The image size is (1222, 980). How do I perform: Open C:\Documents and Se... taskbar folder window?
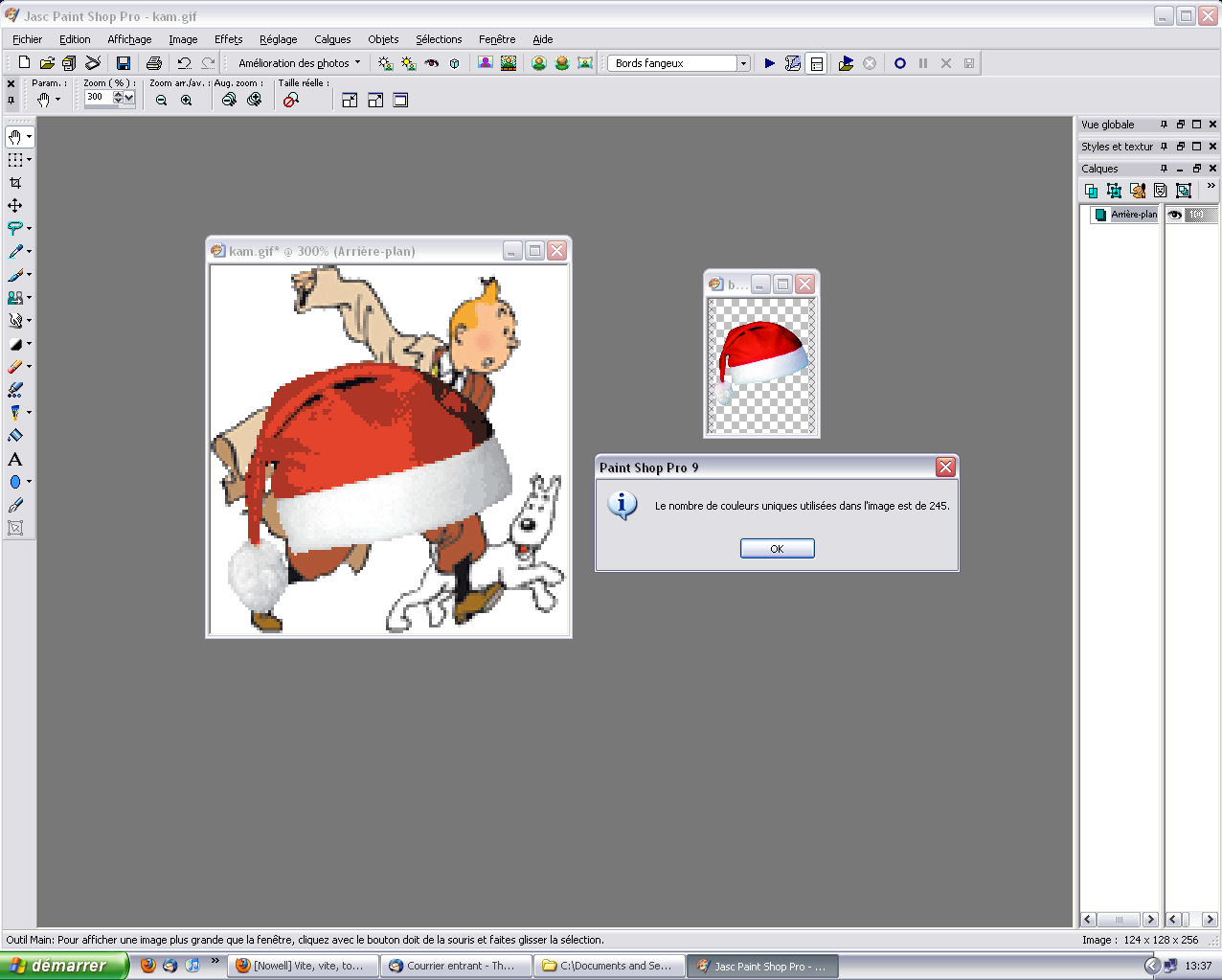click(x=611, y=966)
